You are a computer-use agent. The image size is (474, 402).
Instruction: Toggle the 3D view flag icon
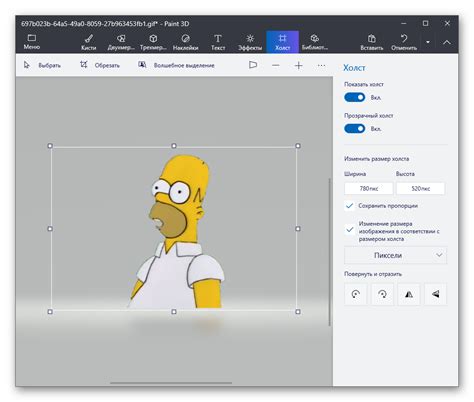253,65
